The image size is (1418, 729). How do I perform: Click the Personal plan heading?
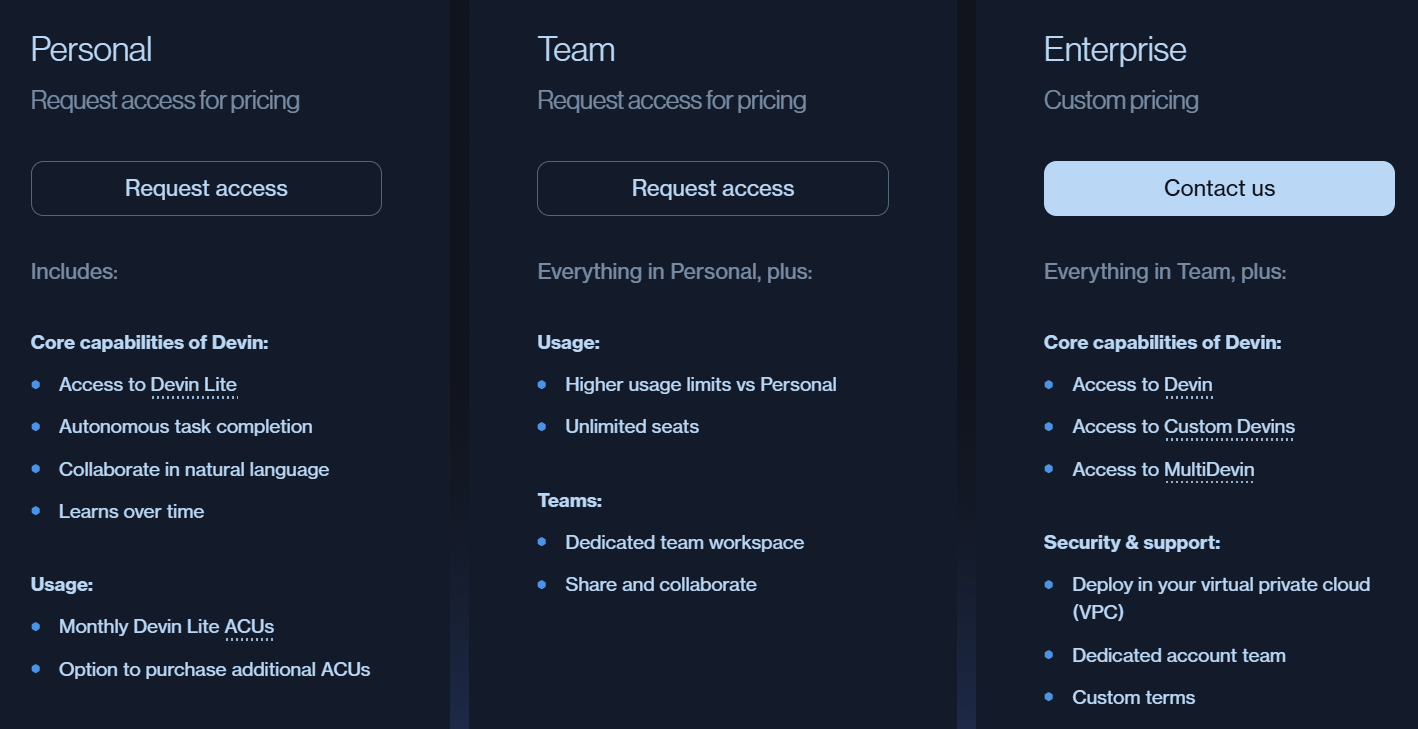(x=91, y=49)
